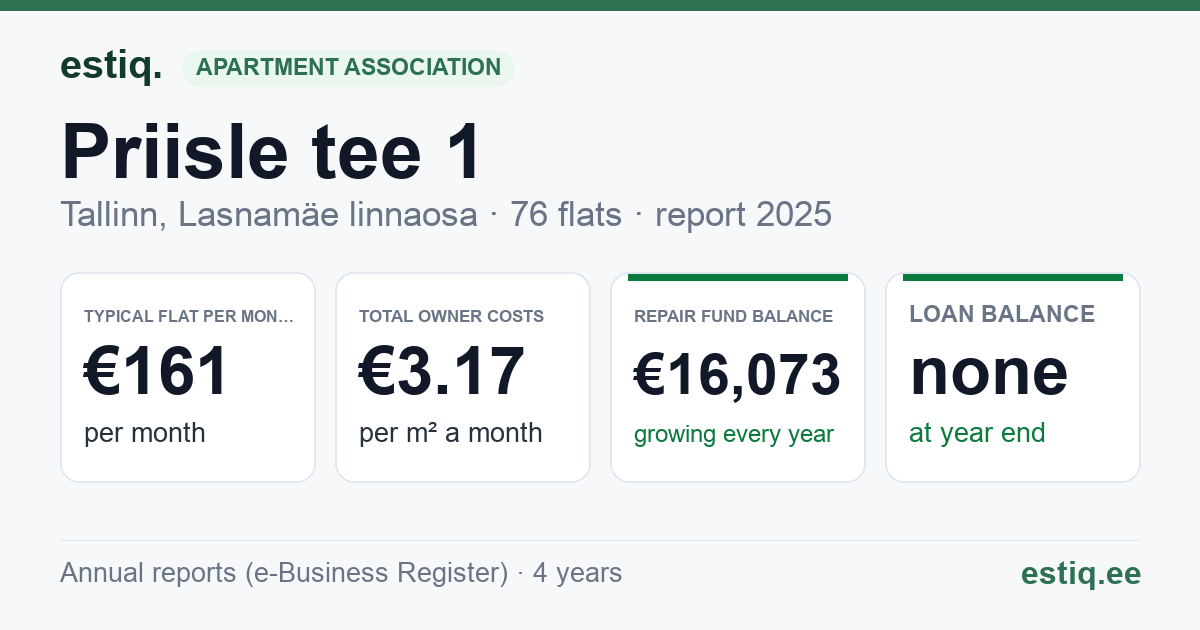The width and height of the screenshot is (1200, 630).
Task: Click the 'at year end' caption
Action: click(x=977, y=433)
